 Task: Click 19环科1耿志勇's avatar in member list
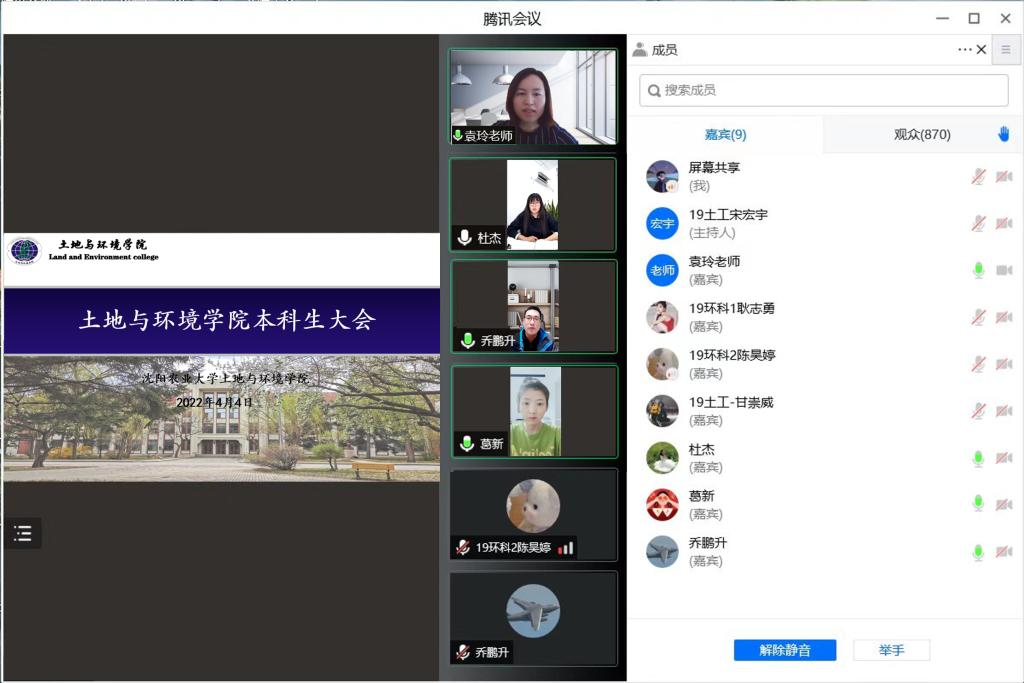(662, 317)
